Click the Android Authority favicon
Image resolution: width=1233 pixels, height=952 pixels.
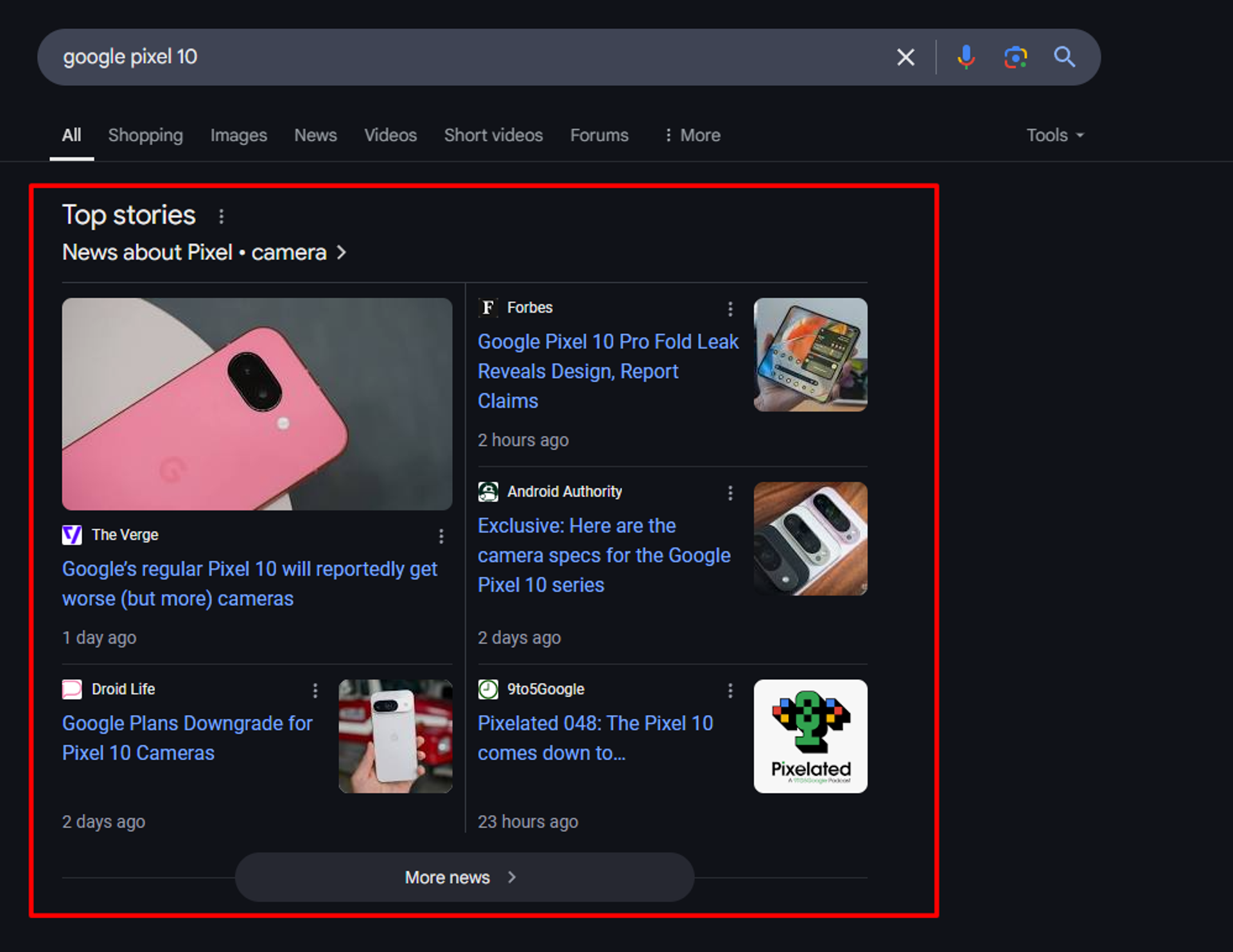point(488,492)
